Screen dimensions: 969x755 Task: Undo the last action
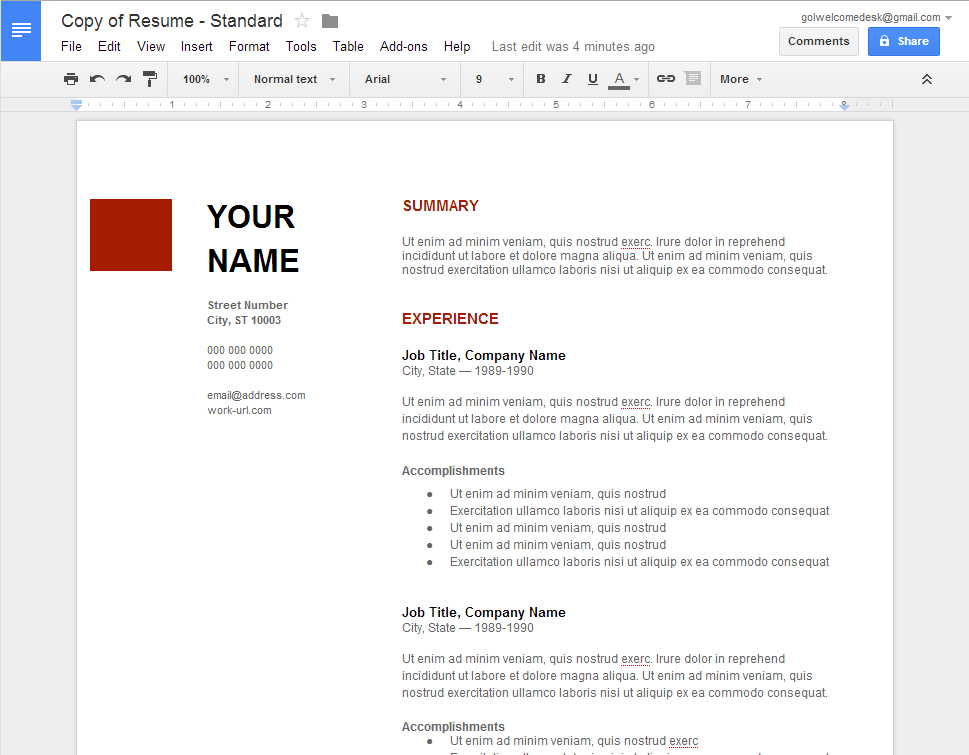click(x=97, y=79)
